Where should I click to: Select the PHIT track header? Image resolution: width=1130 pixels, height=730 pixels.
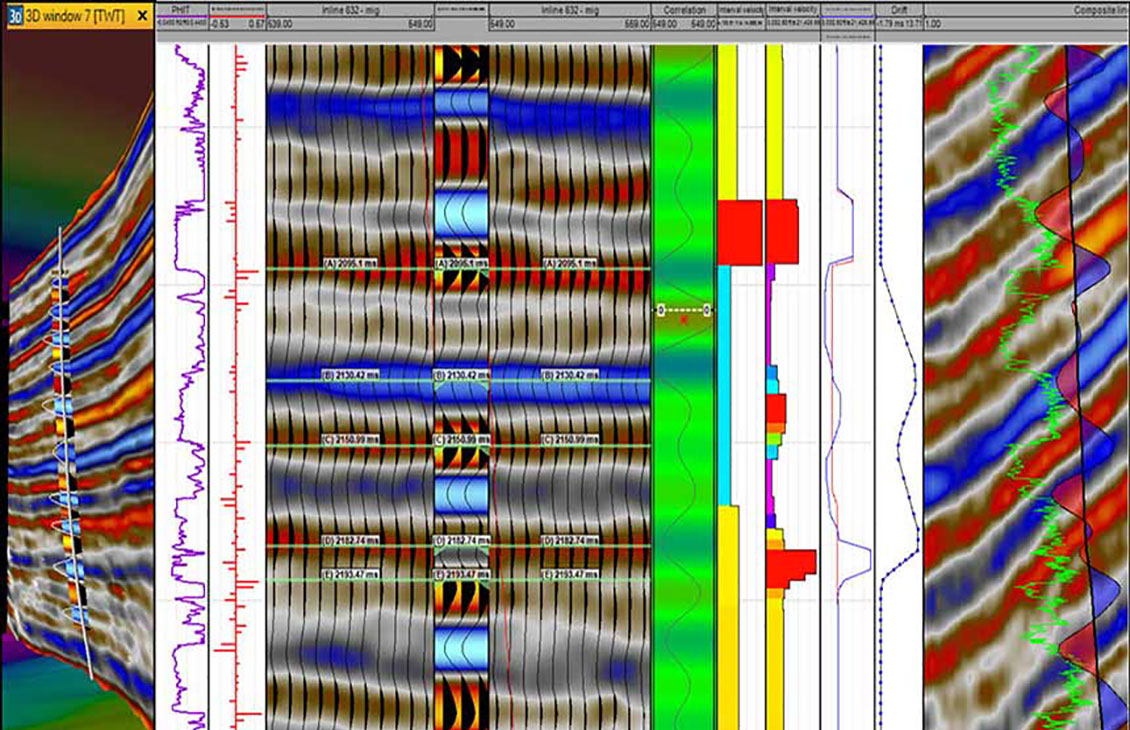(x=182, y=10)
